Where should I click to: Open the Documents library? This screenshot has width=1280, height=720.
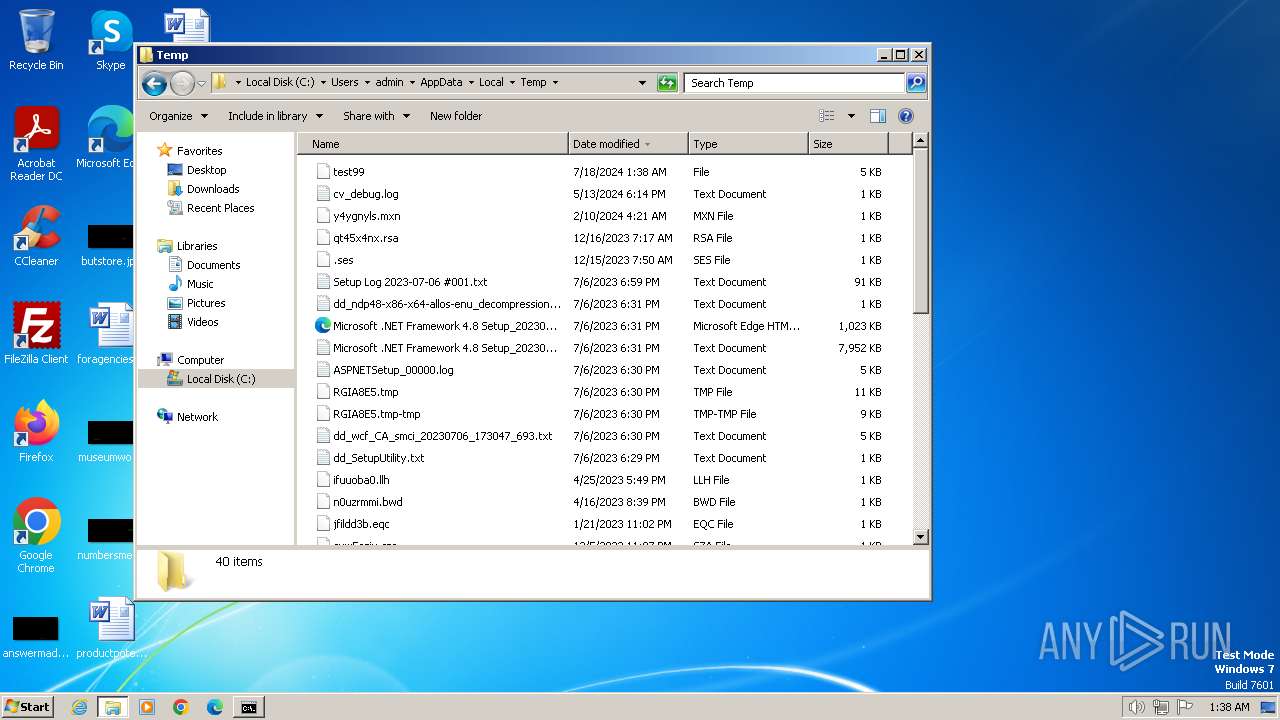213,265
